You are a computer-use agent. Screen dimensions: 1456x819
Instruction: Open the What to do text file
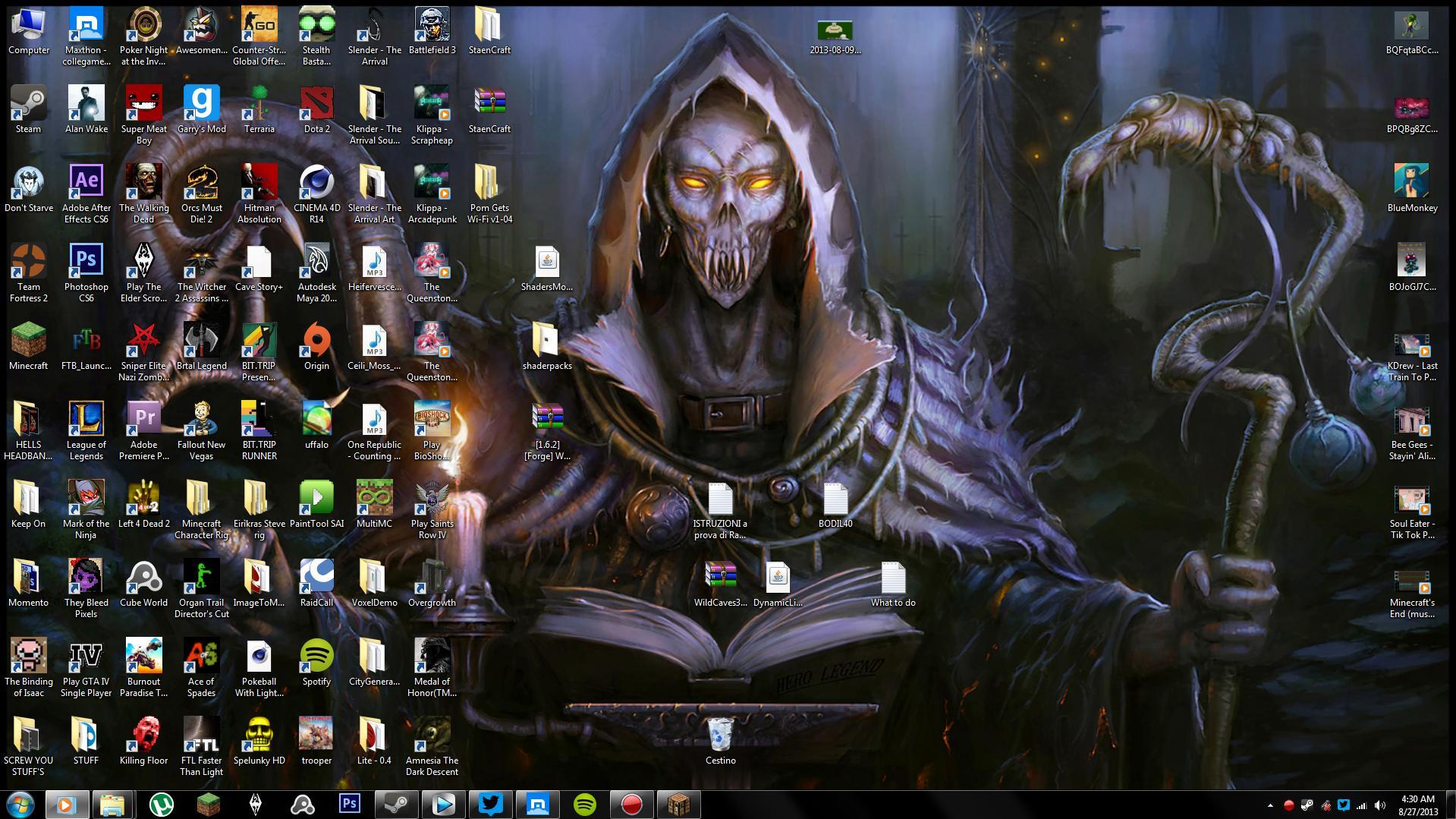coord(893,584)
